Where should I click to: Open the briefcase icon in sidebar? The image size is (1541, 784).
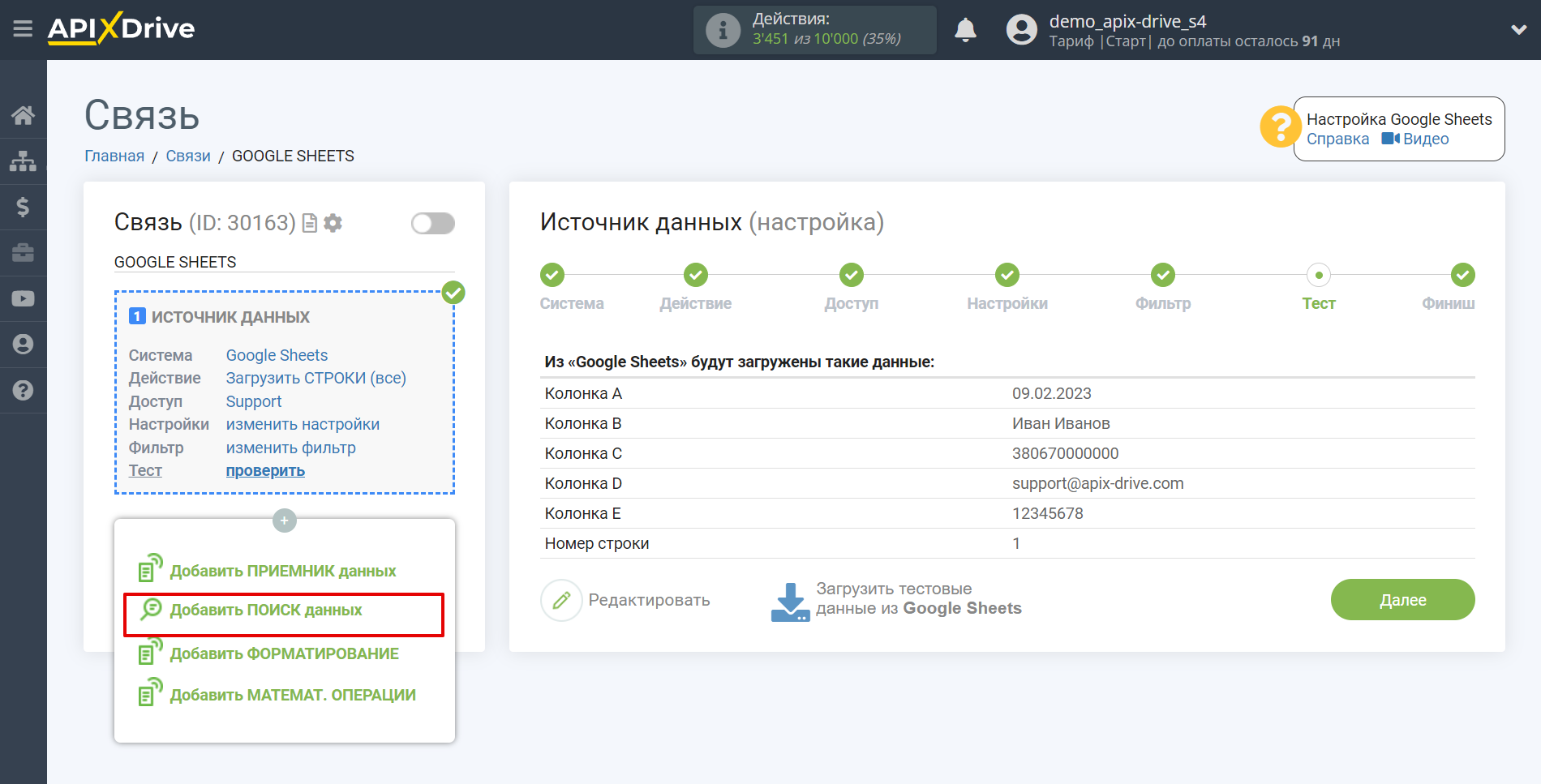(23, 253)
